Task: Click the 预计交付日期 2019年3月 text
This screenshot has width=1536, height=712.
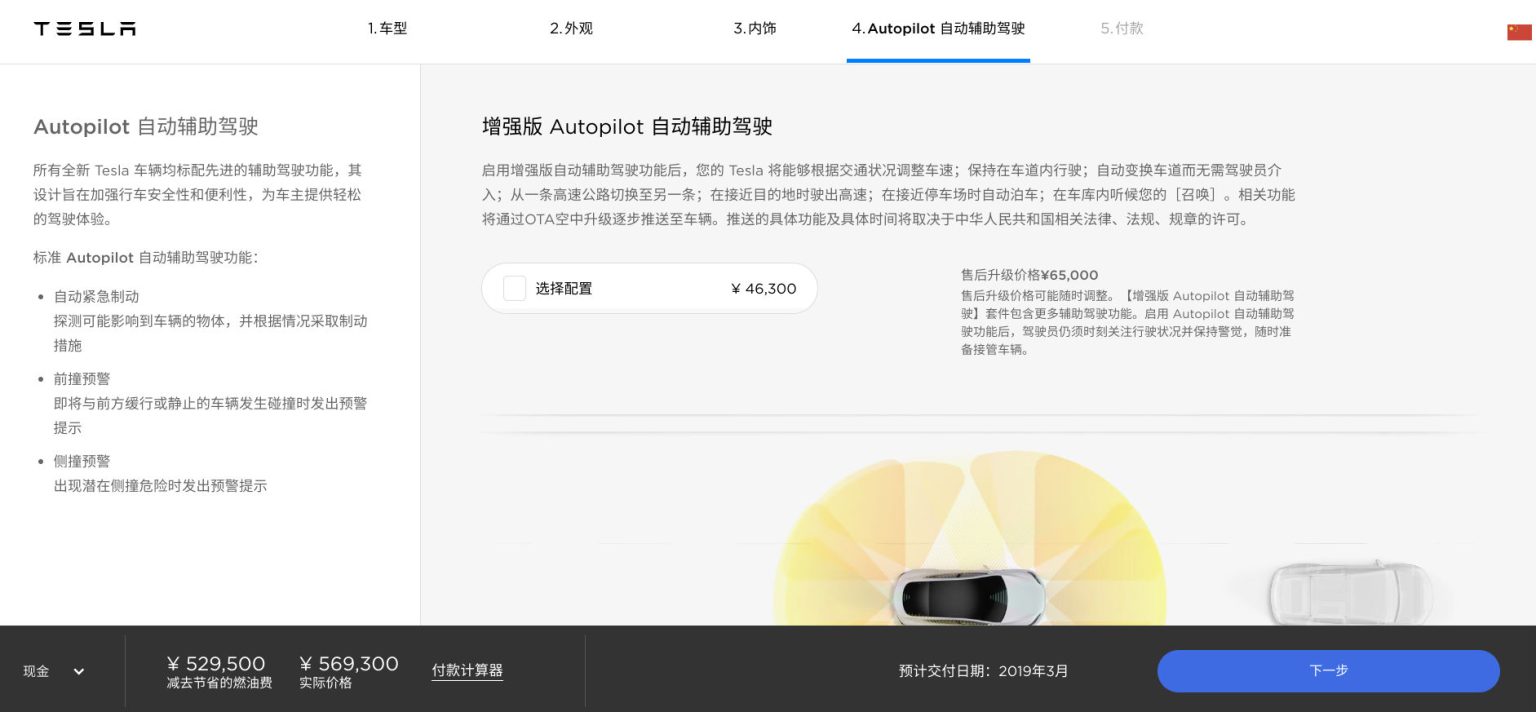Action: pyautogui.click(x=983, y=671)
